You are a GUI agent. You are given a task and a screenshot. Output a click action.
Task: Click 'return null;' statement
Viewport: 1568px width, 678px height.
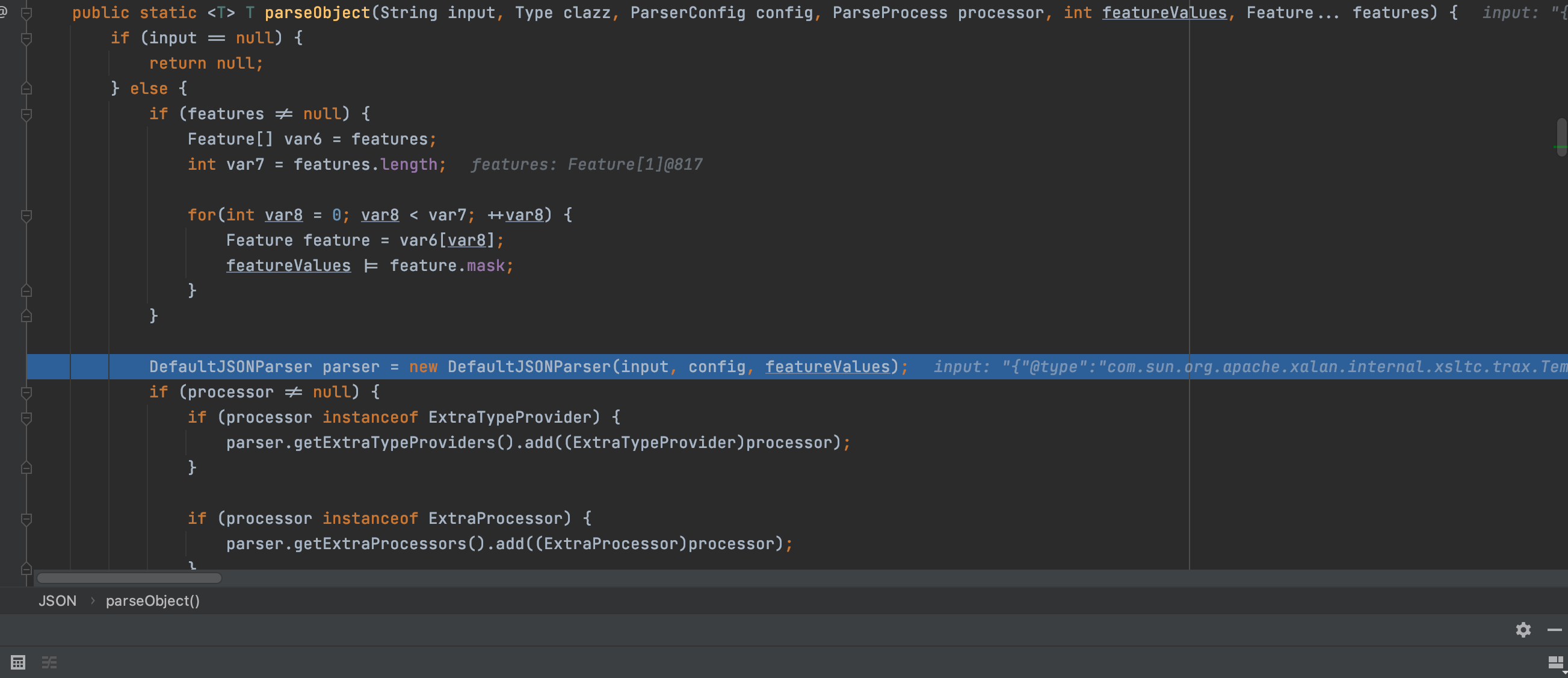206,63
